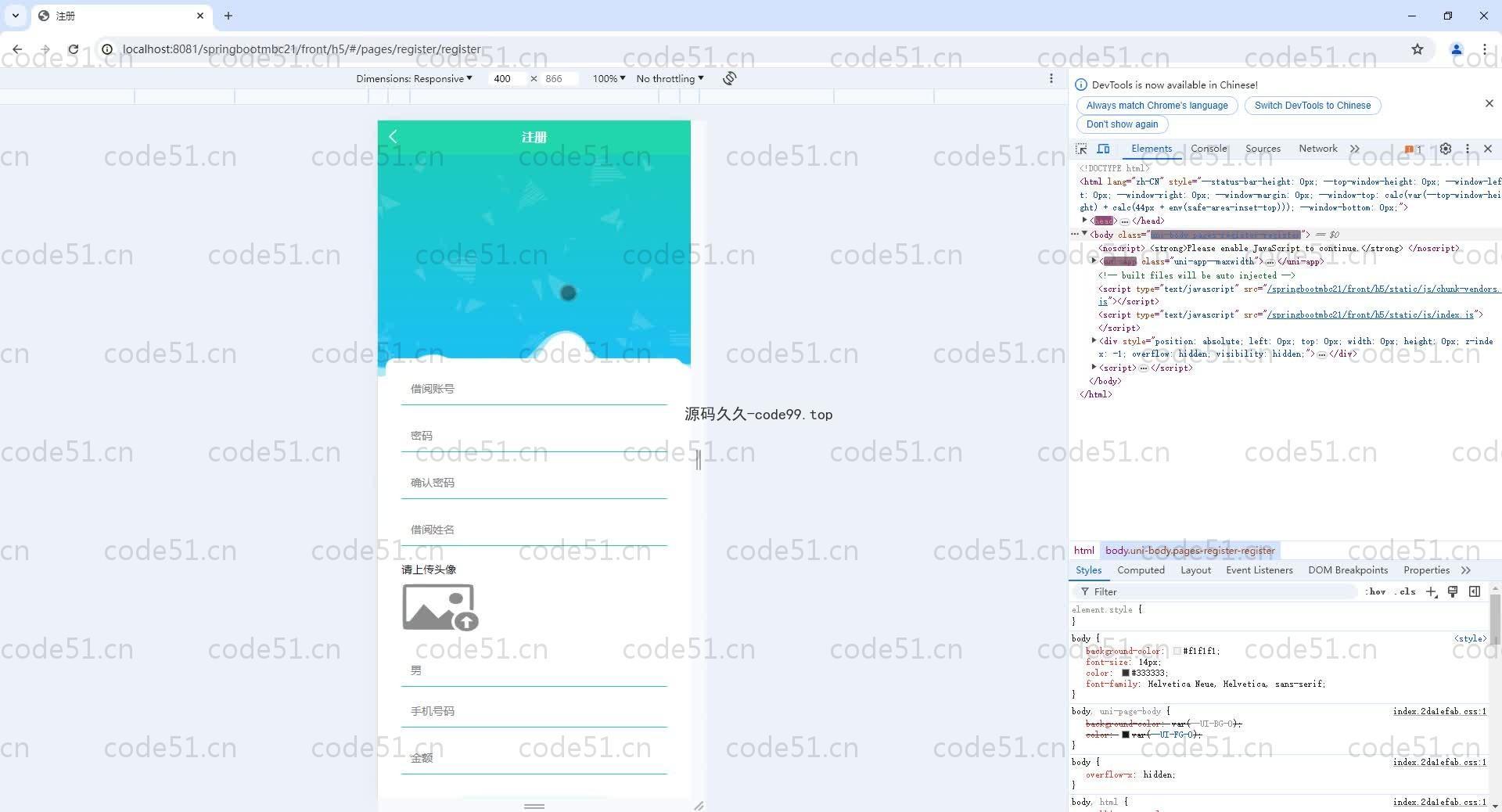Open index.2da1efab.css:1 link beside uni-page-body rule
Viewport: 1502px width, 812px height.
[1439, 711]
